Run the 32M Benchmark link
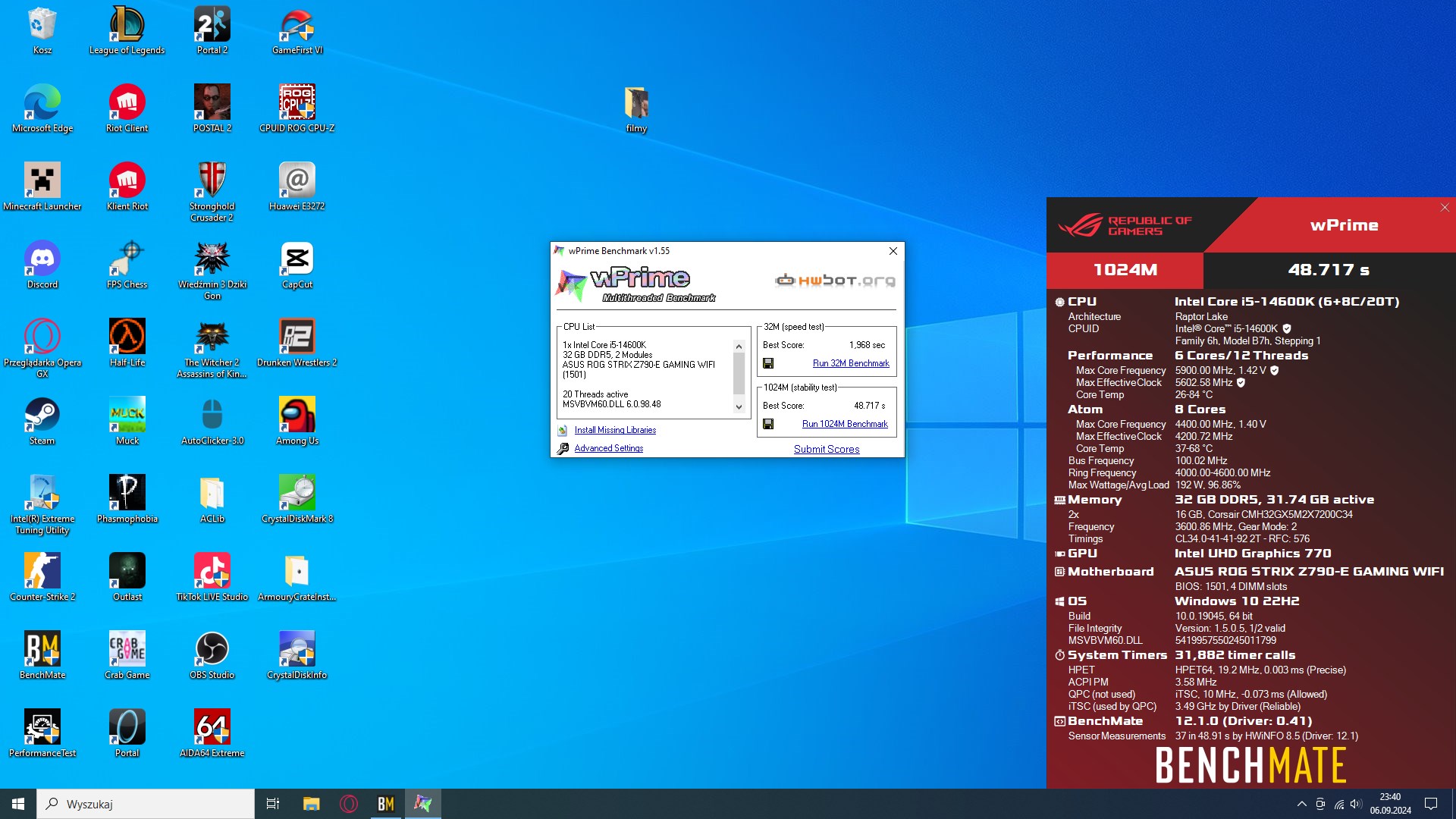This screenshot has height=819, width=1456. [x=851, y=363]
